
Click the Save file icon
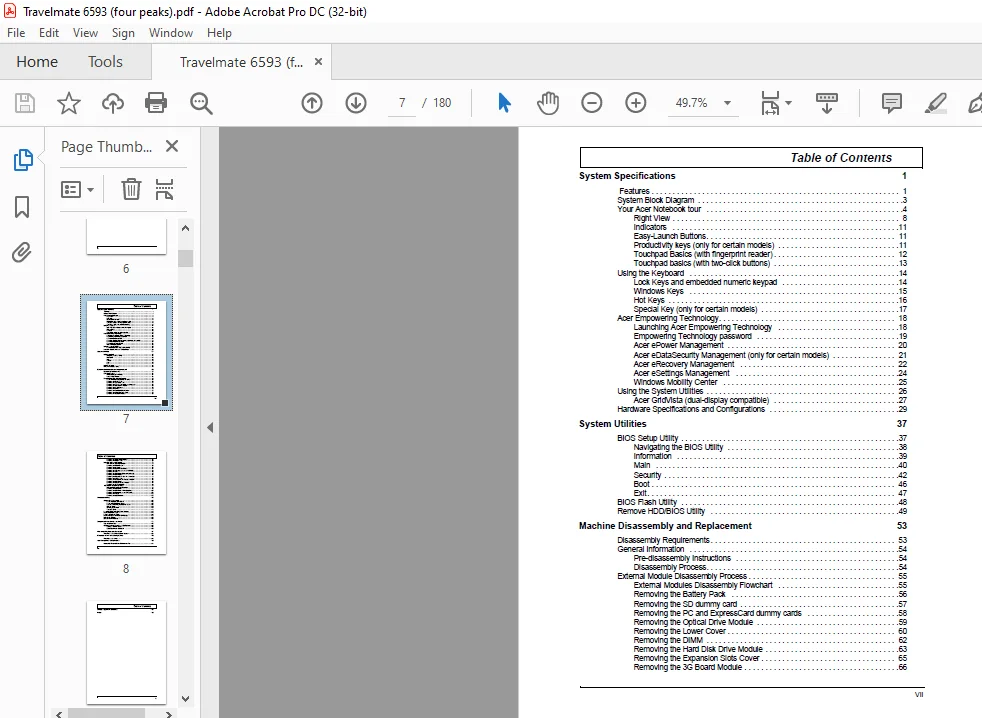point(25,103)
